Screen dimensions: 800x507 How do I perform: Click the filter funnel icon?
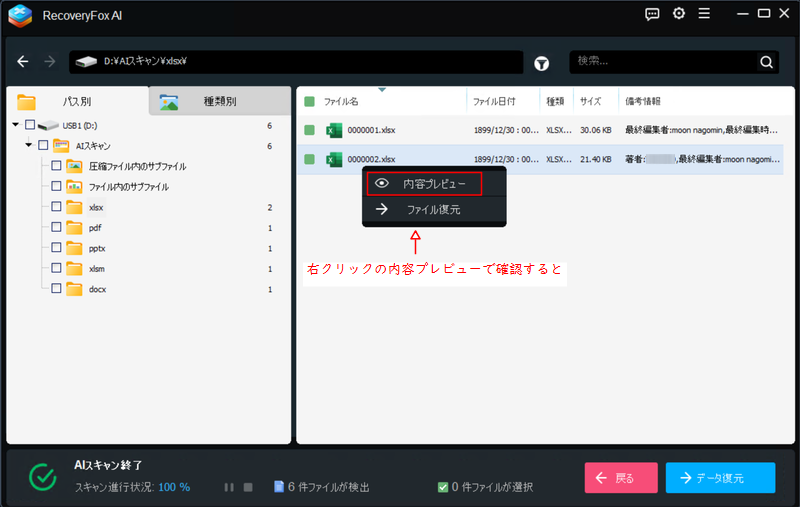[541, 62]
